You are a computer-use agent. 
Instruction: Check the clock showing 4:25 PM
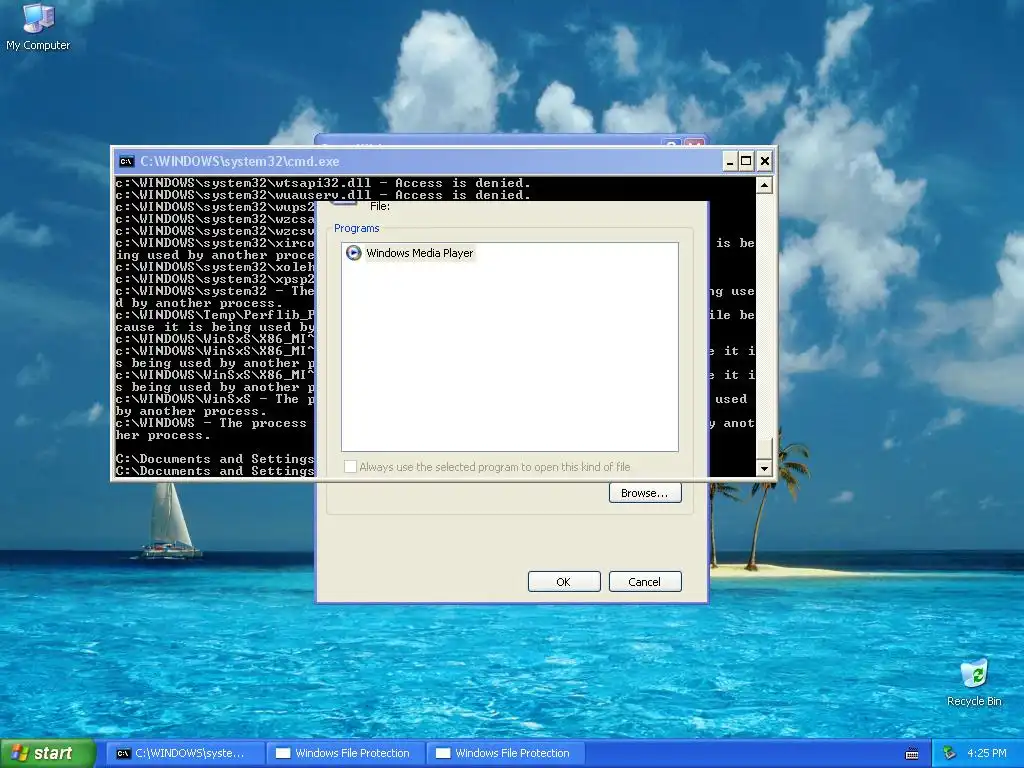(987, 753)
